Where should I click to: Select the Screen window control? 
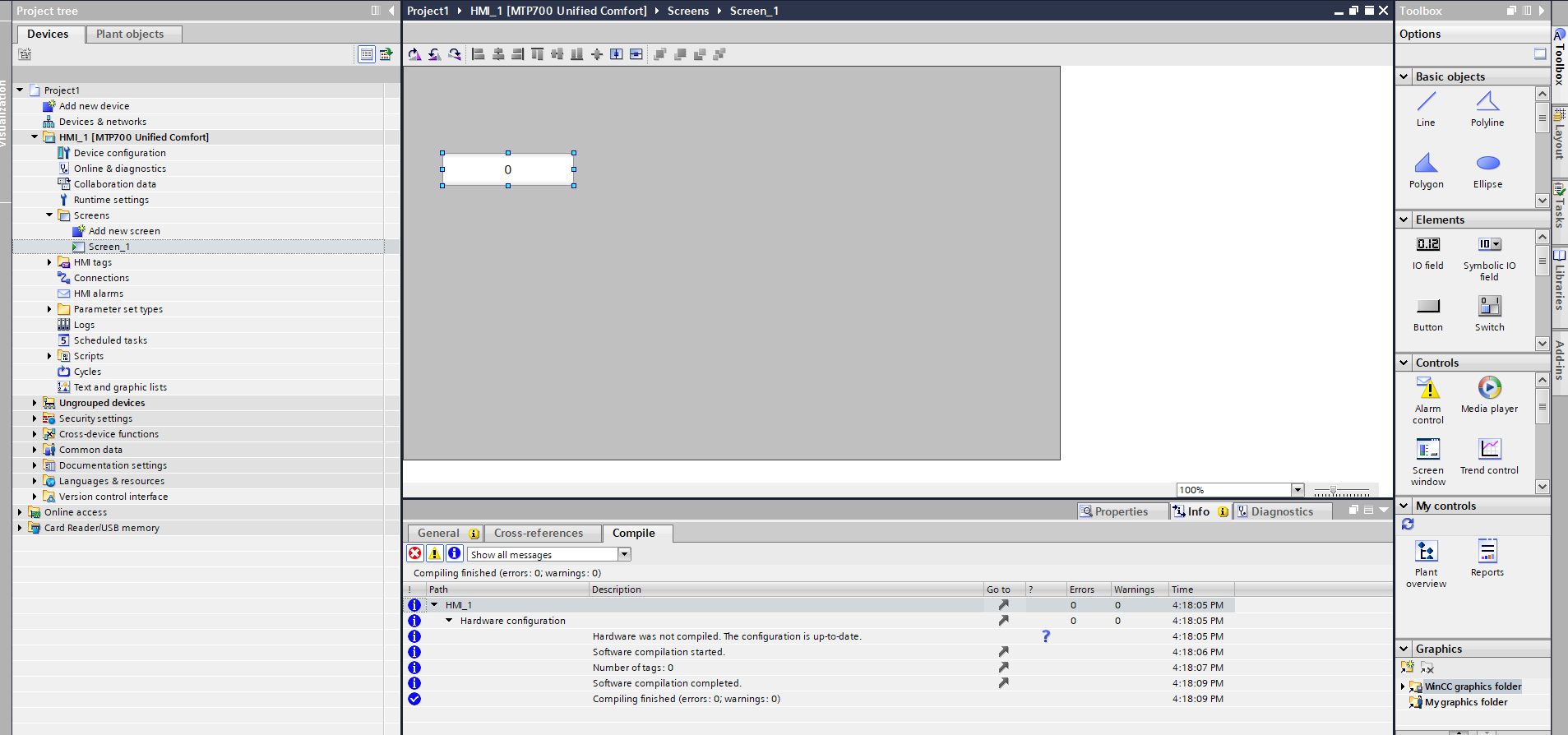coord(1427,462)
